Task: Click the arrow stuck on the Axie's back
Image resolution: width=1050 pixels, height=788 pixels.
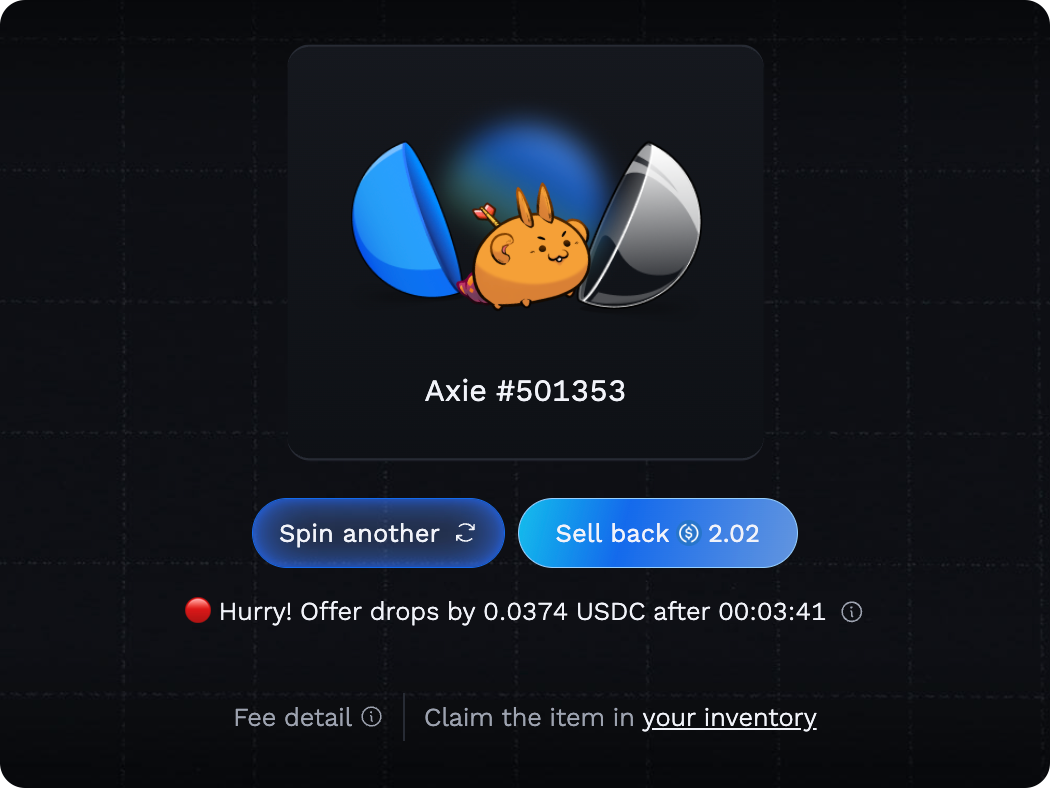Action: pos(487,215)
